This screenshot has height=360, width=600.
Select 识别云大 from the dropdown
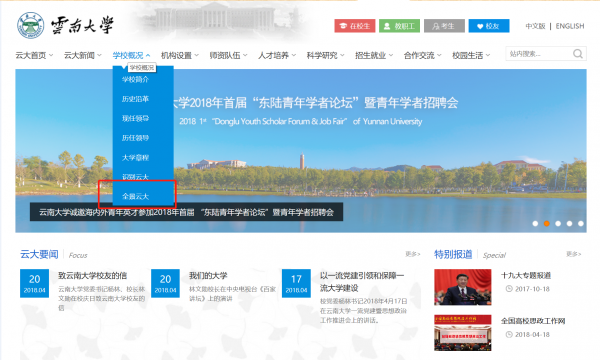click(x=135, y=177)
